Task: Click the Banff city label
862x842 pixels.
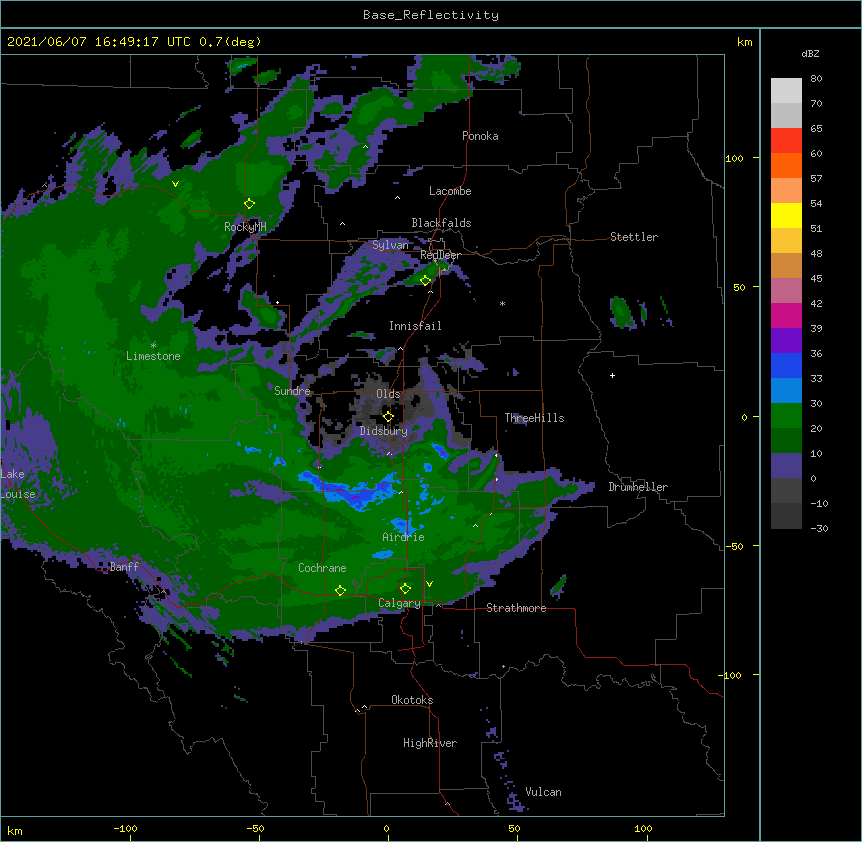Action: pos(124,567)
